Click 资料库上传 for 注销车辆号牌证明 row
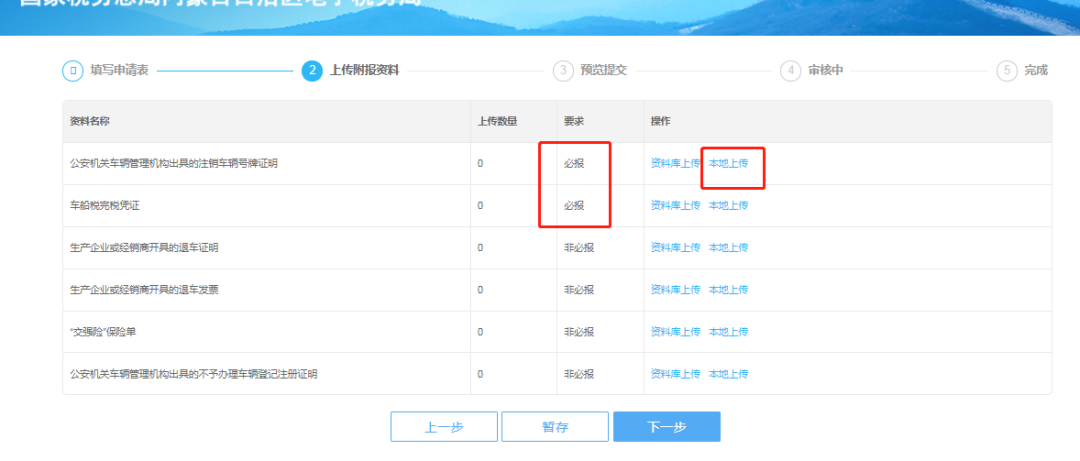1080x461 pixels. 675,163
